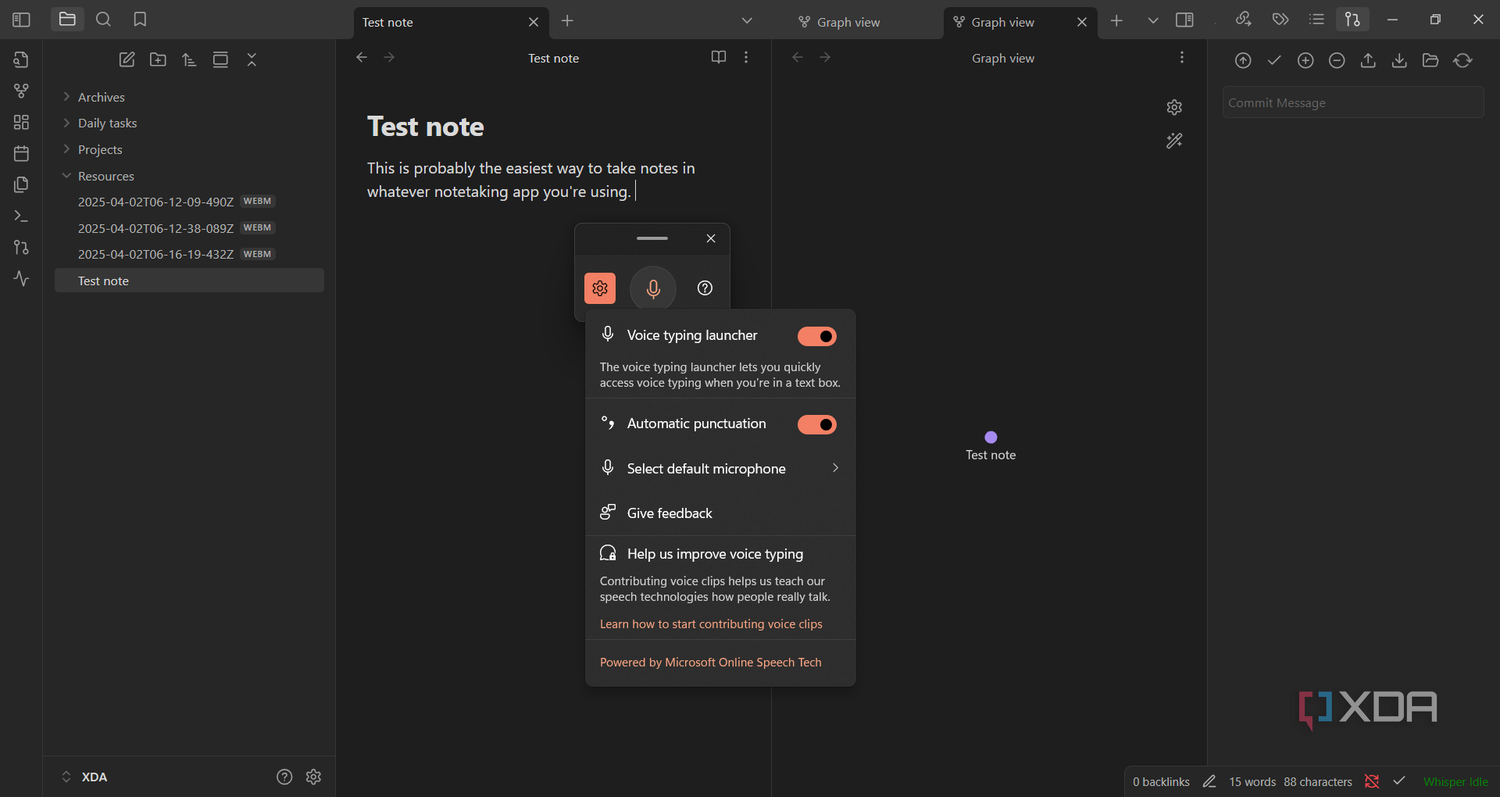The image size is (1500, 797).
Task: Switch to the Test note tab
Action: point(450,22)
